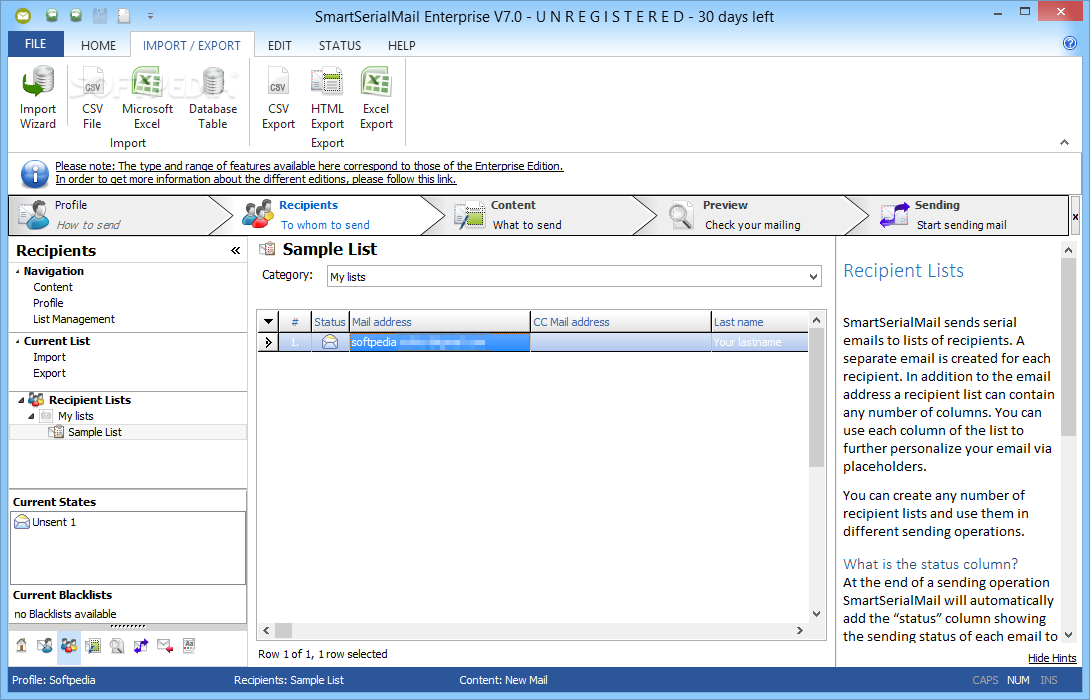
Task: Click the table horizontal scrollbar right arrow
Action: click(799, 630)
